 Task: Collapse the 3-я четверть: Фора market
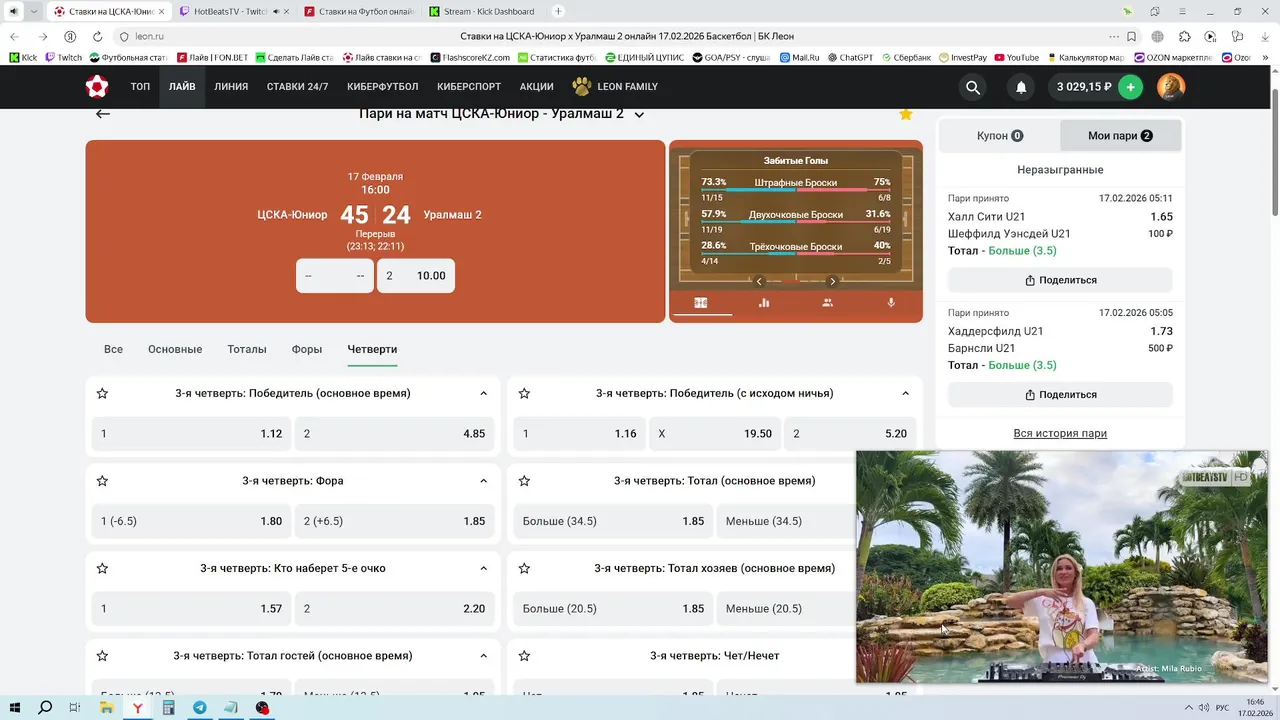click(x=483, y=481)
